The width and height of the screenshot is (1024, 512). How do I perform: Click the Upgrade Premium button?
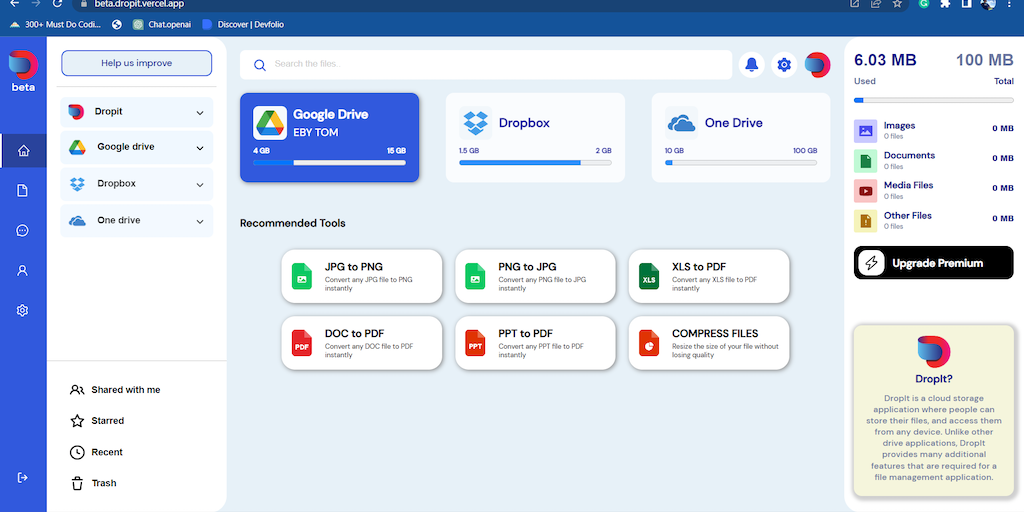coord(934,263)
